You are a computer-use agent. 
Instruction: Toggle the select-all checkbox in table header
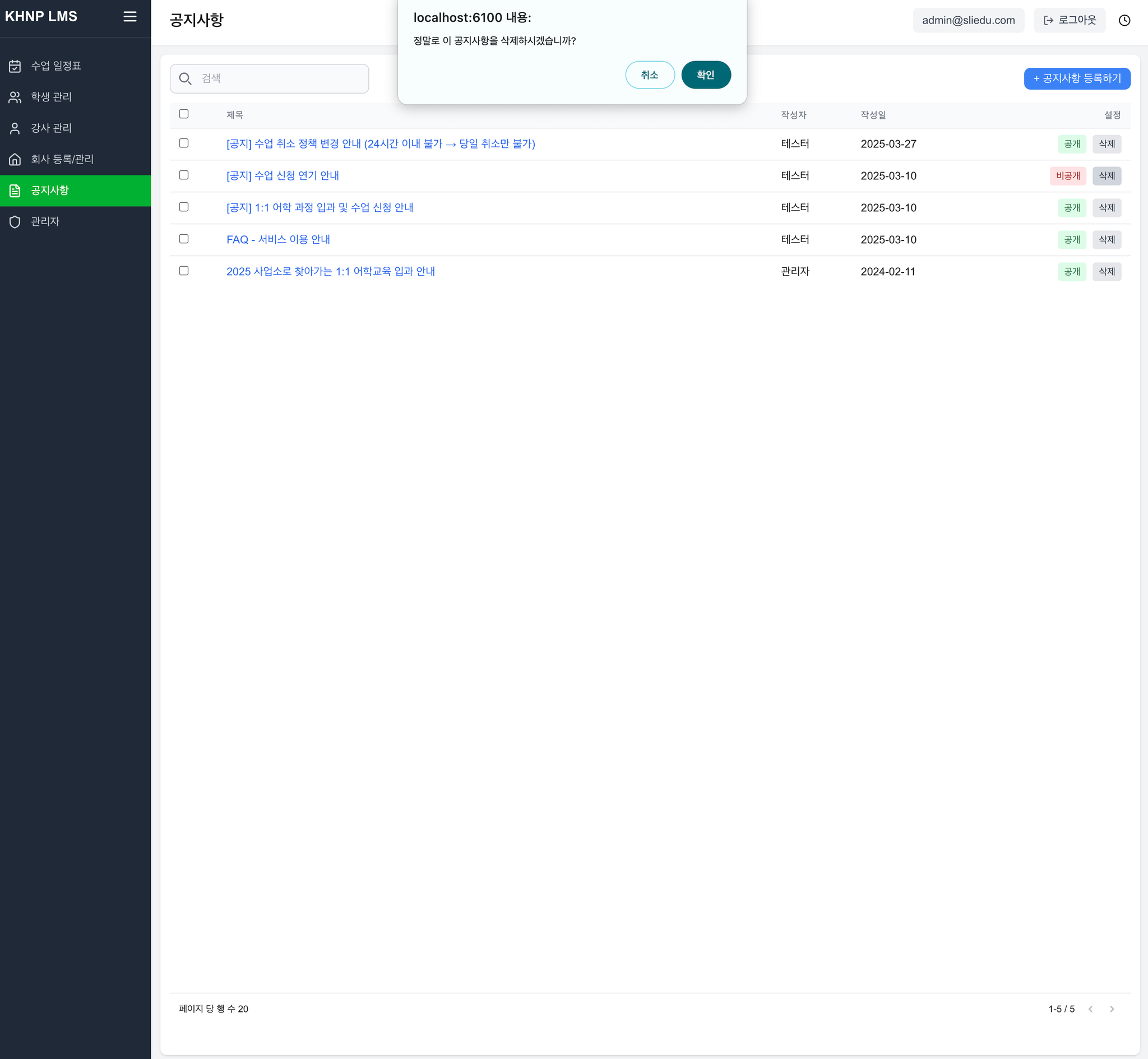point(184,114)
